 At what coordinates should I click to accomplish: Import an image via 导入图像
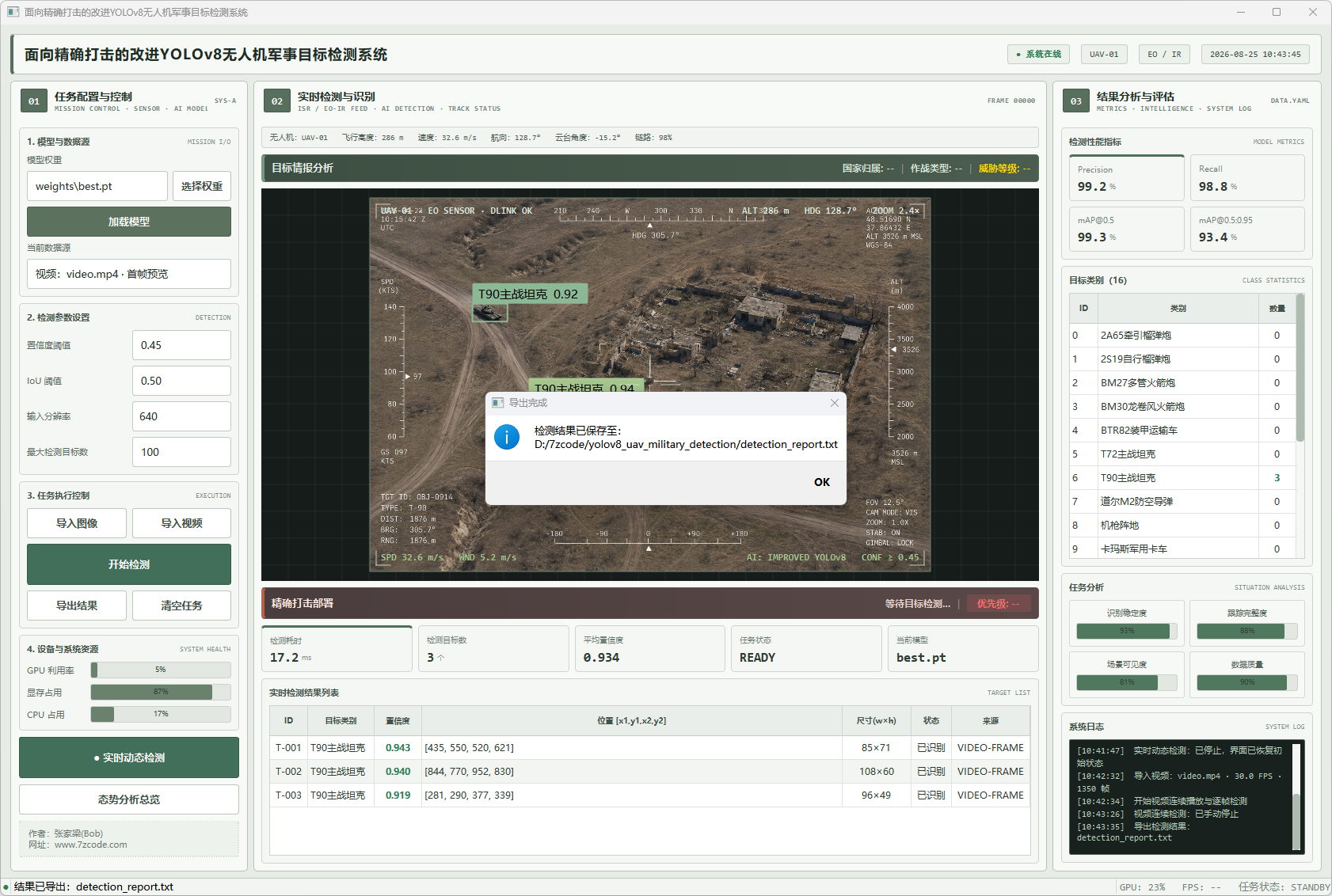tap(77, 523)
